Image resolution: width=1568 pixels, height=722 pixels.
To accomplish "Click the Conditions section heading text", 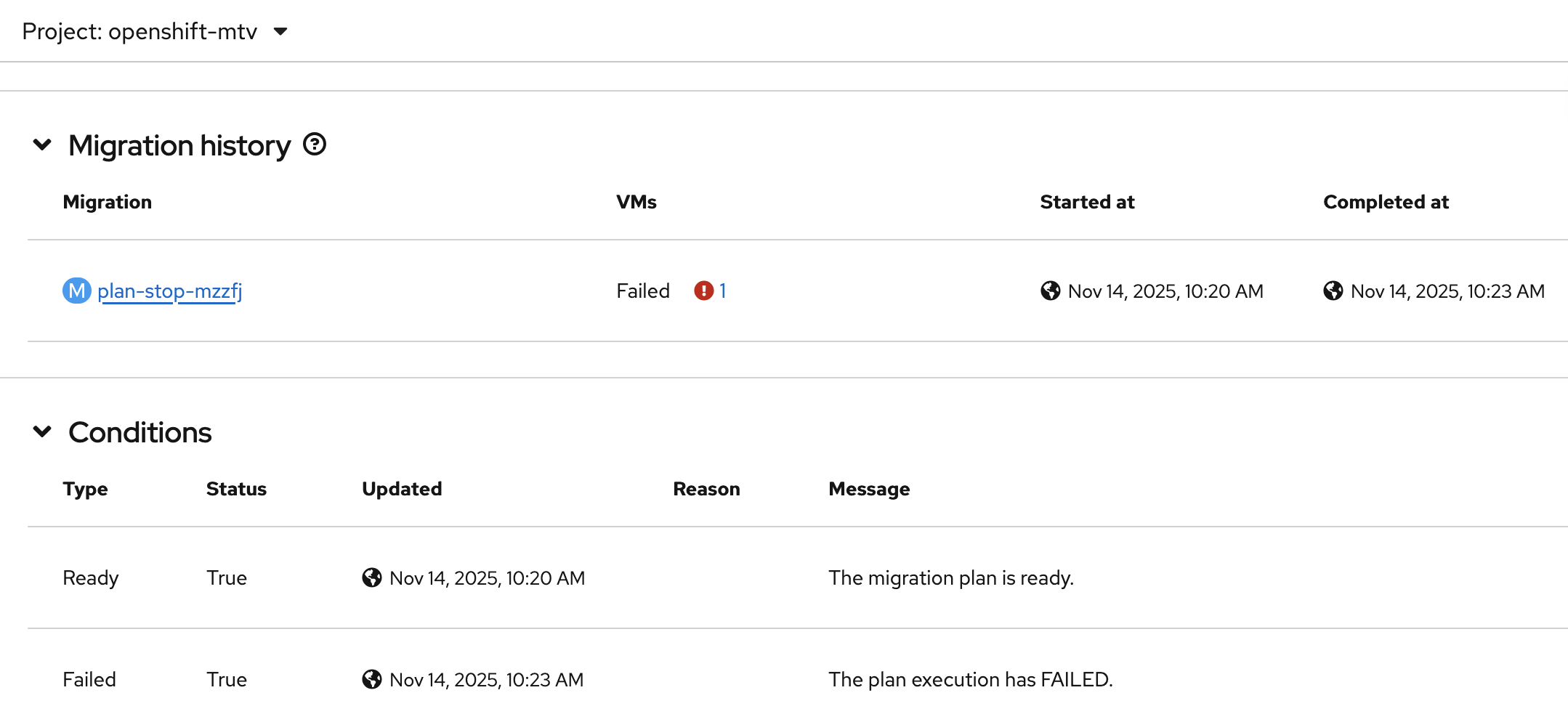I will tap(140, 432).
